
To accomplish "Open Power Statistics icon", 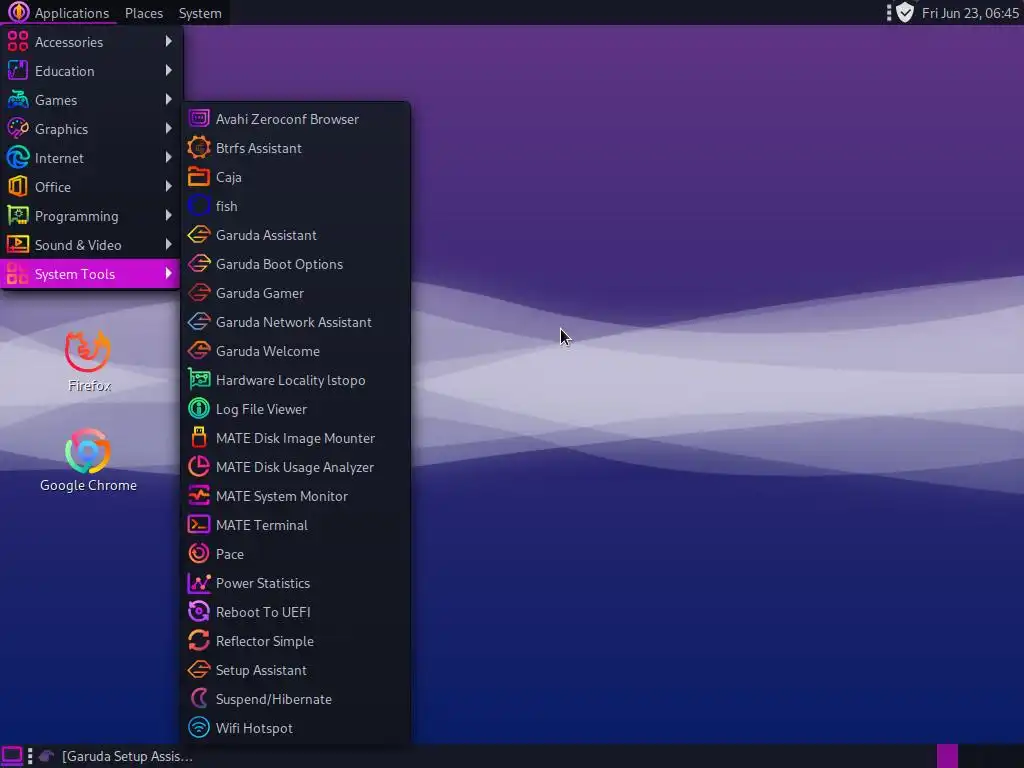I will [199, 583].
